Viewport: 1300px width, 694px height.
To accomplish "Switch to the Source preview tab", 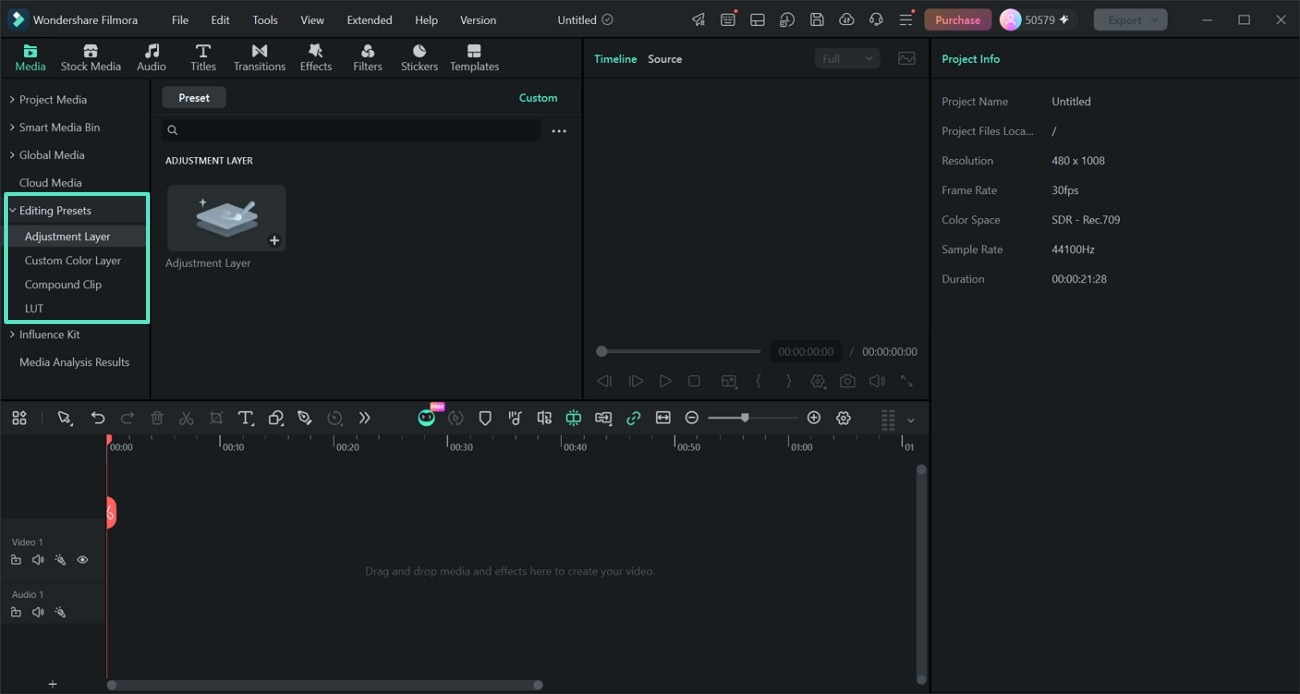I will click(x=664, y=59).
